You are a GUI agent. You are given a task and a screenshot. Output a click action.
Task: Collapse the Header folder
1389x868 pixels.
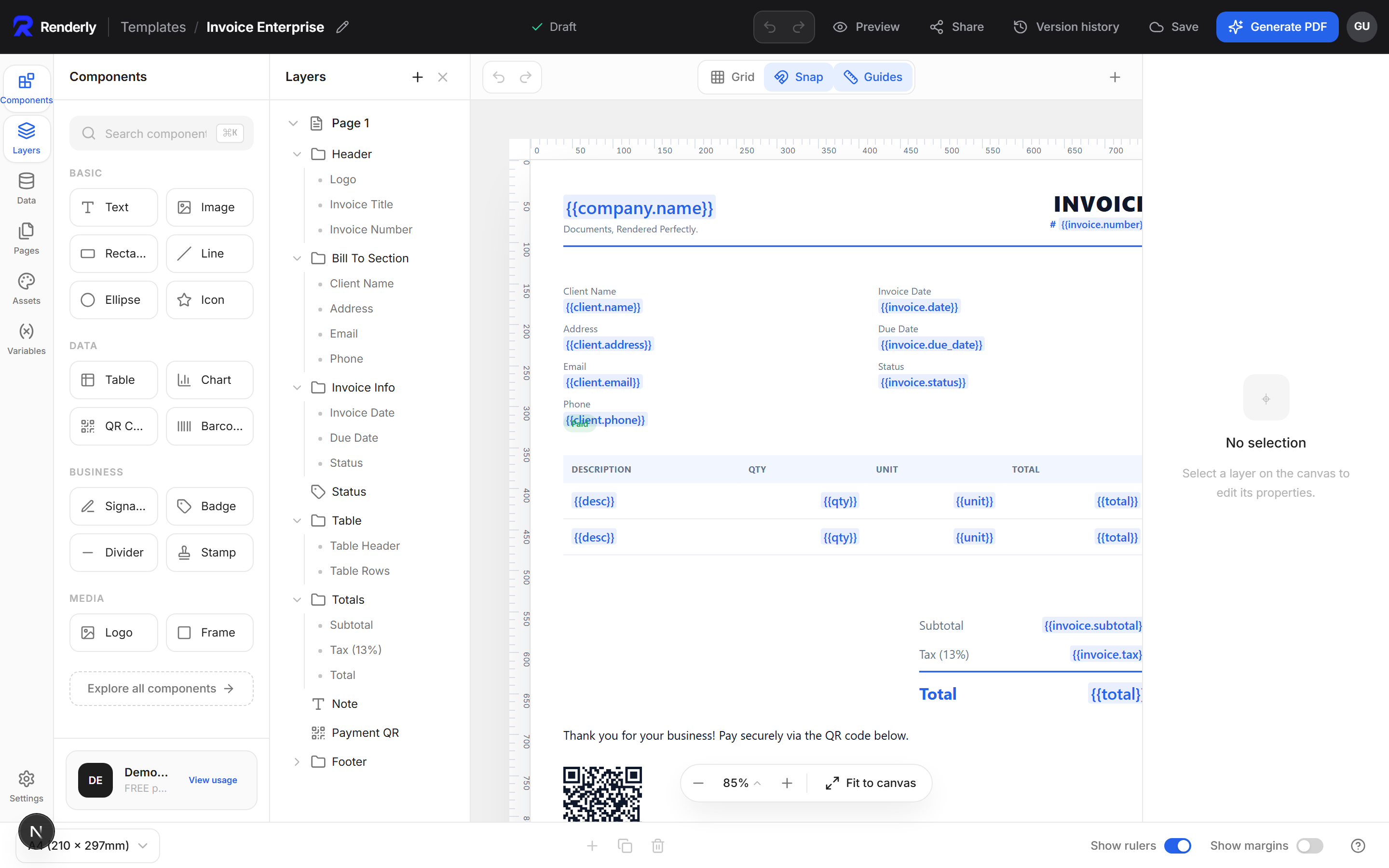tap(297, 154)
